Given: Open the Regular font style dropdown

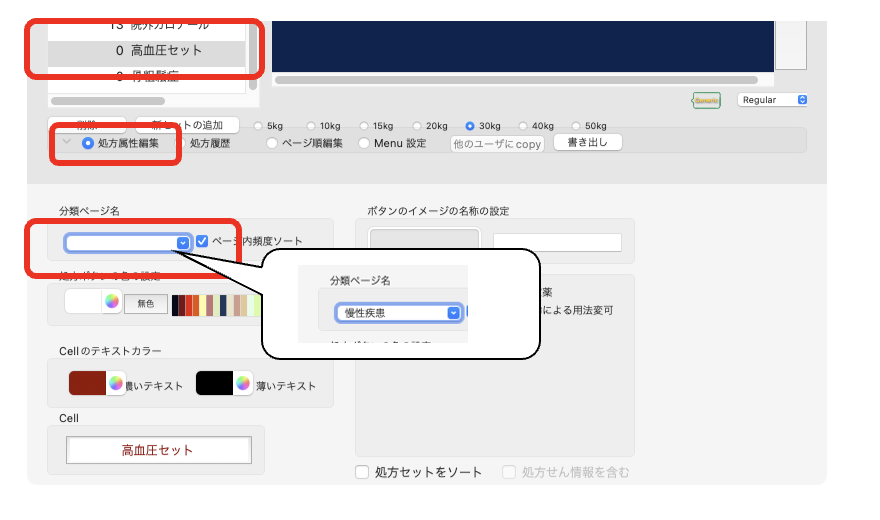Looking at the screenshot, I should [772, 100].
